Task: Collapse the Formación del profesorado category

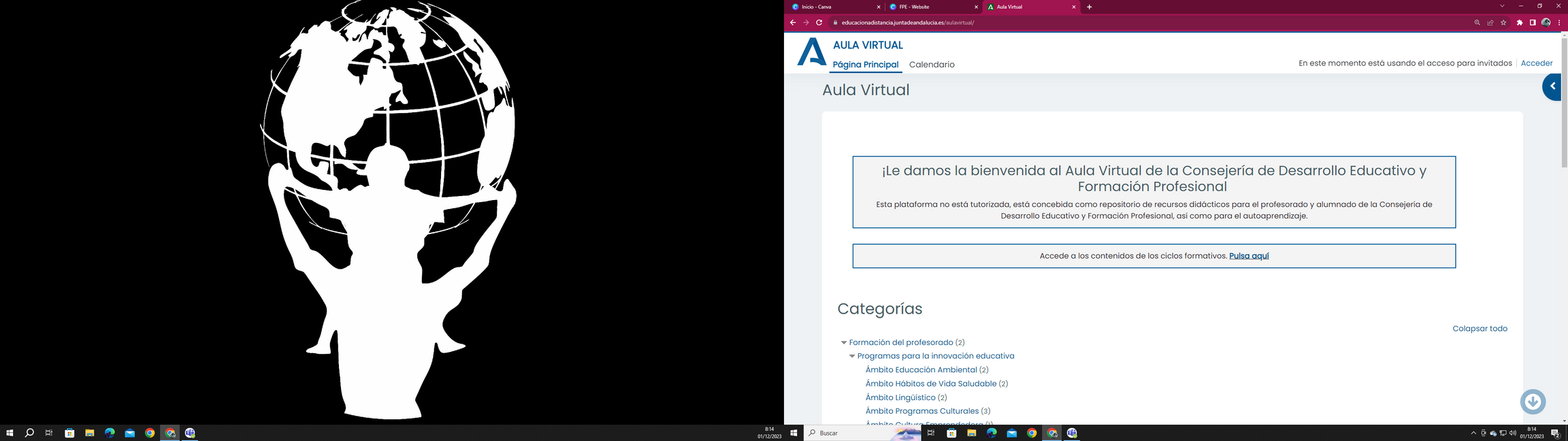Action: (x=844, y=343)
